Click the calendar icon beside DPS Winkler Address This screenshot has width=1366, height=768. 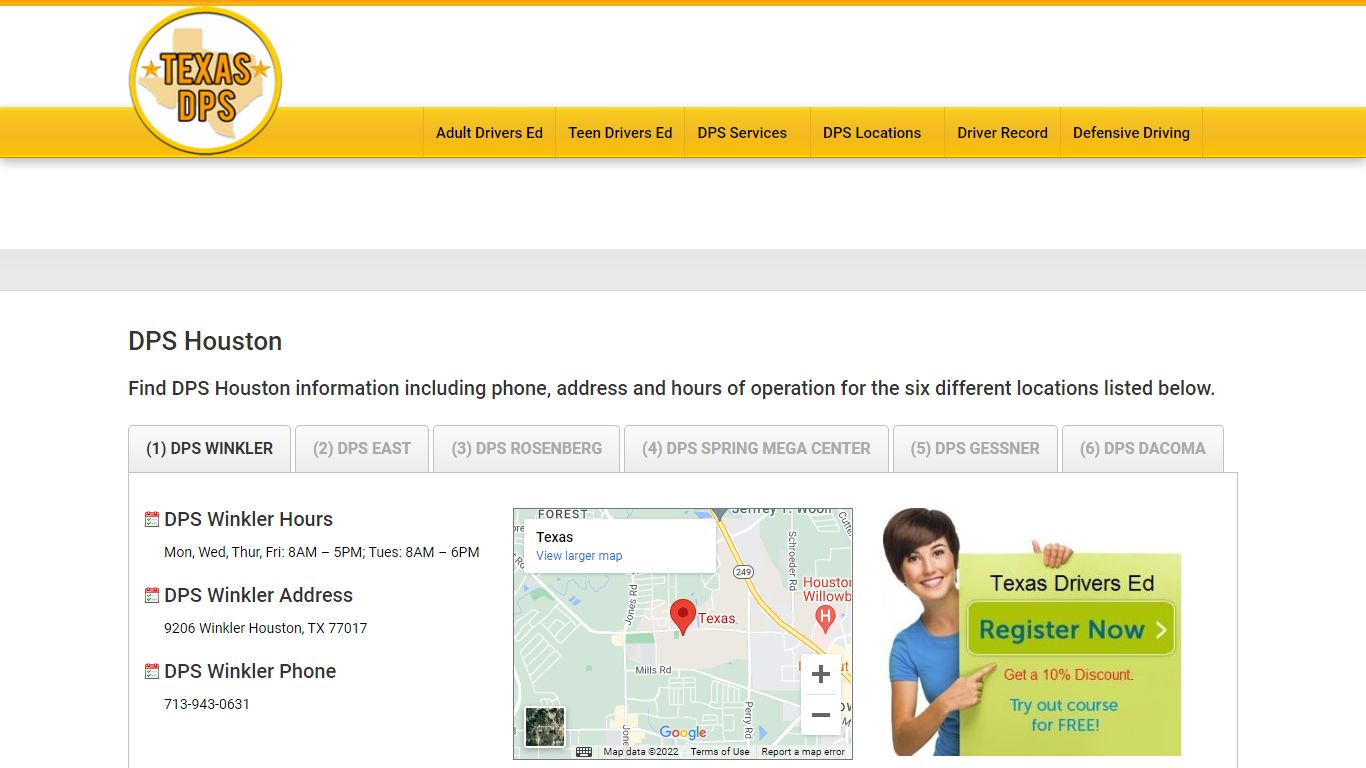(152, 595)
